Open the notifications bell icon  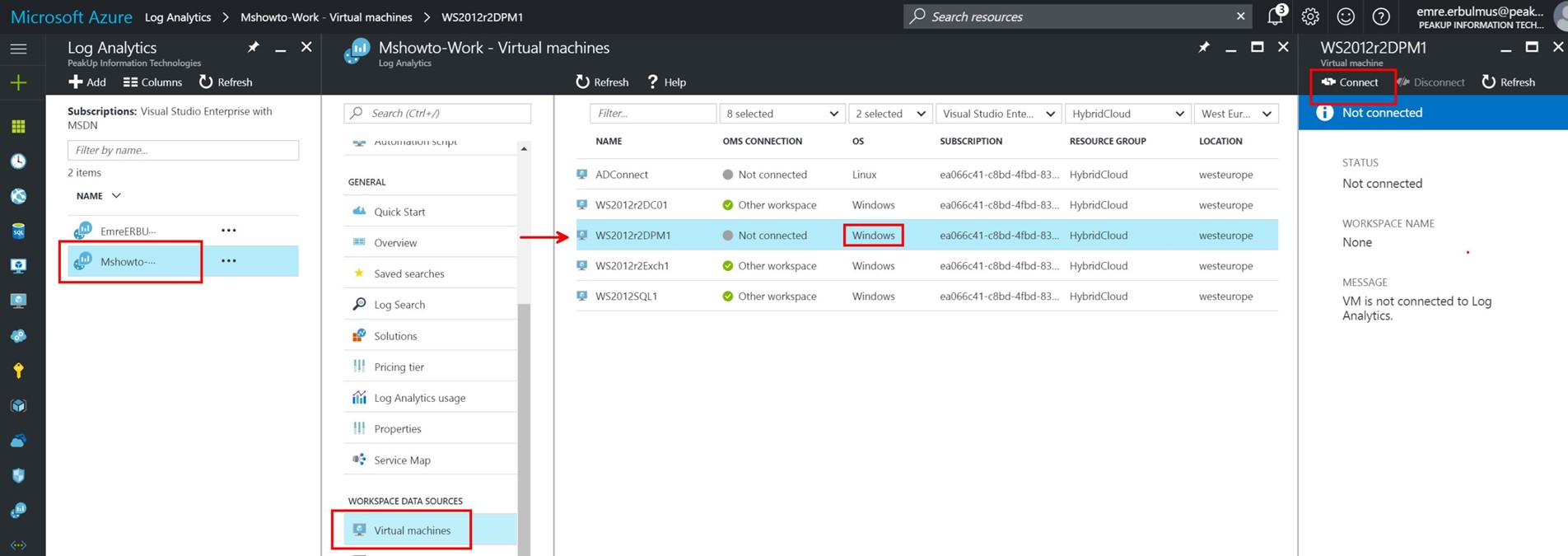[1276, 16]
